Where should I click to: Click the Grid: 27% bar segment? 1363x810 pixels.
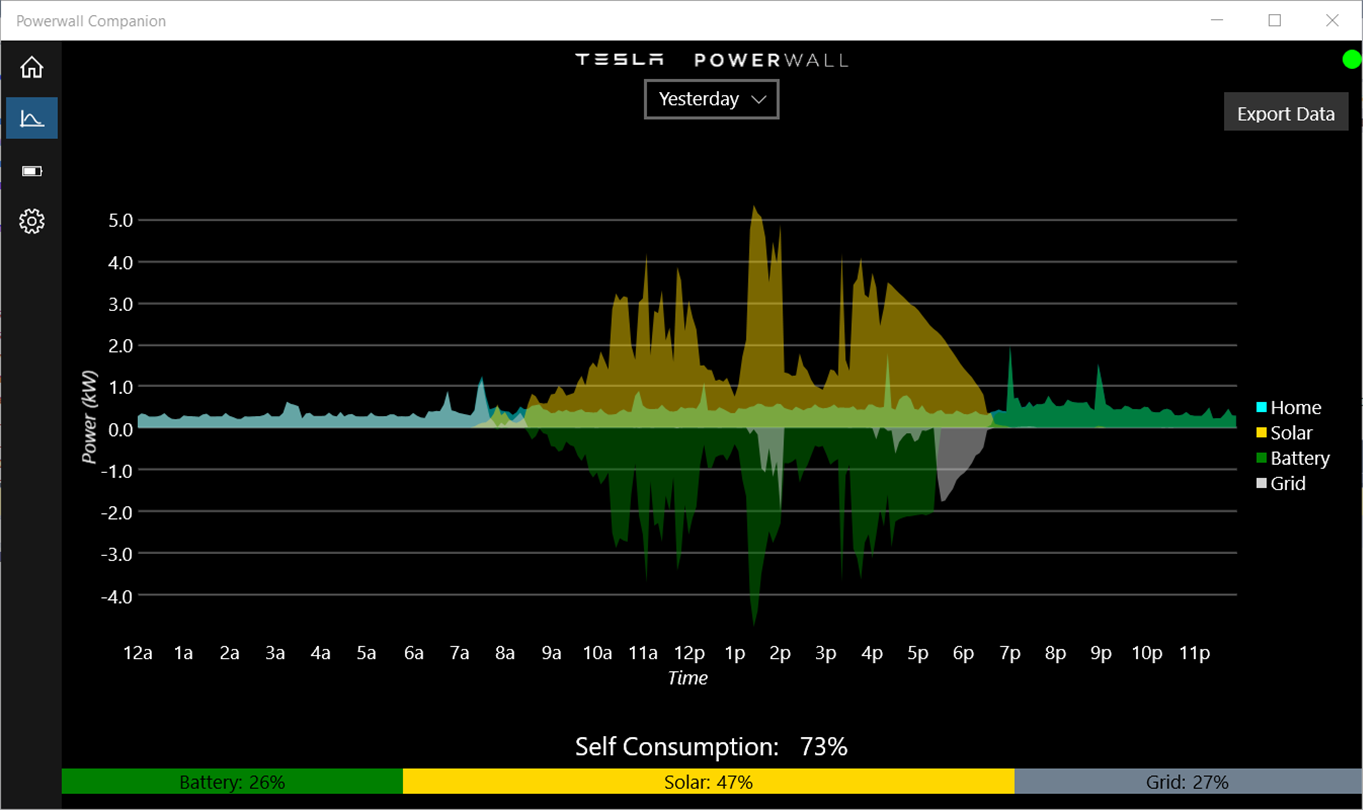pyautogui.click(x=1187, y=781)
